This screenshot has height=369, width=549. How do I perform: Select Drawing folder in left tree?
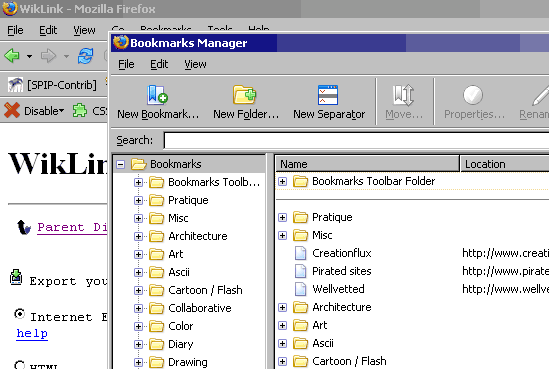point(188,362)
